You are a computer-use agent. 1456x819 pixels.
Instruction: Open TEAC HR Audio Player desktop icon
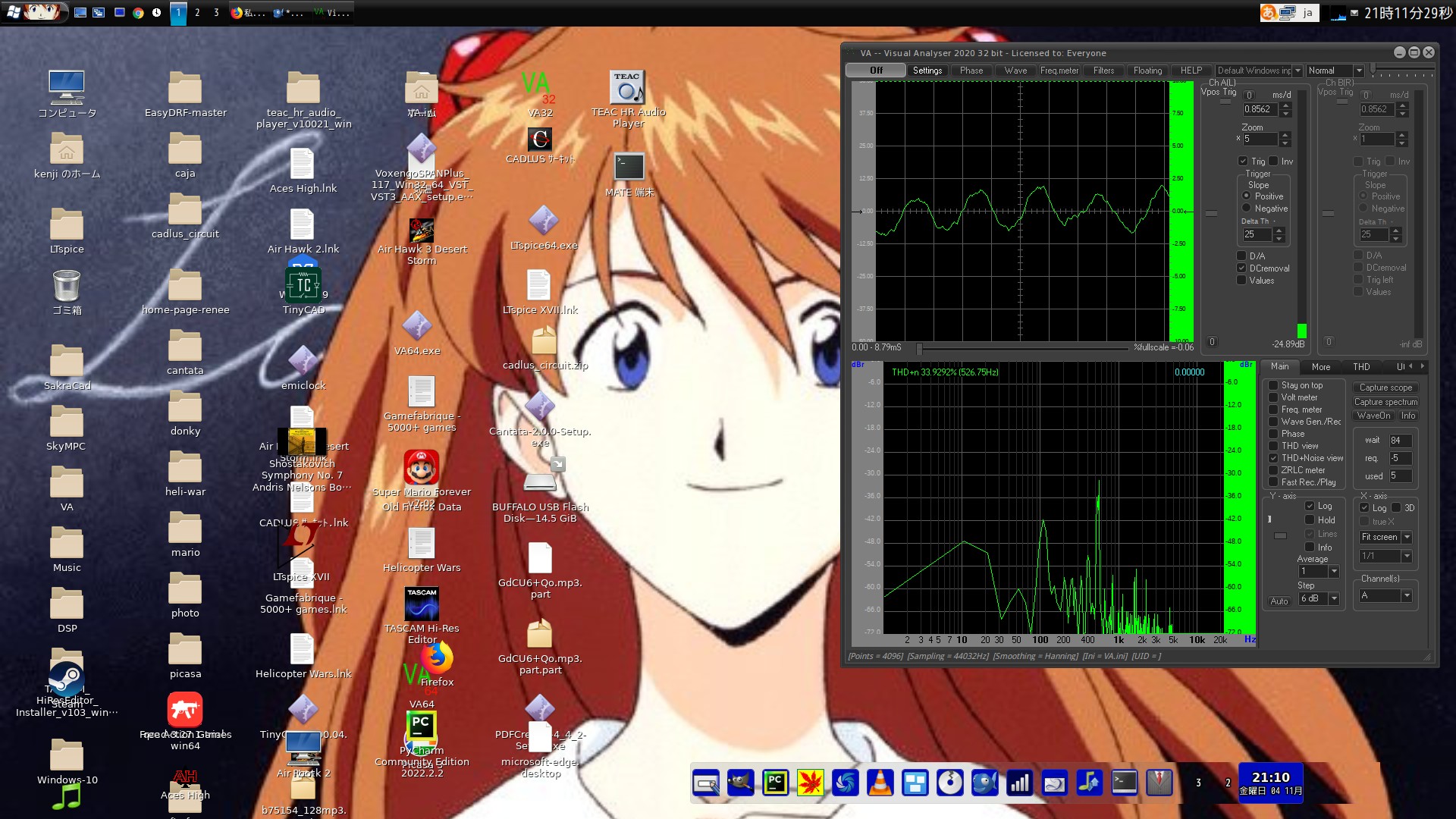coord(627,91)
